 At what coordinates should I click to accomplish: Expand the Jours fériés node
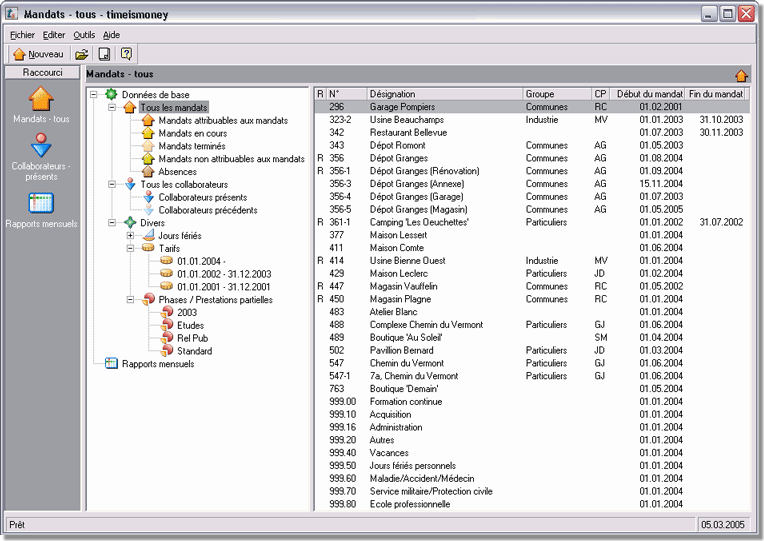[130, 235]
